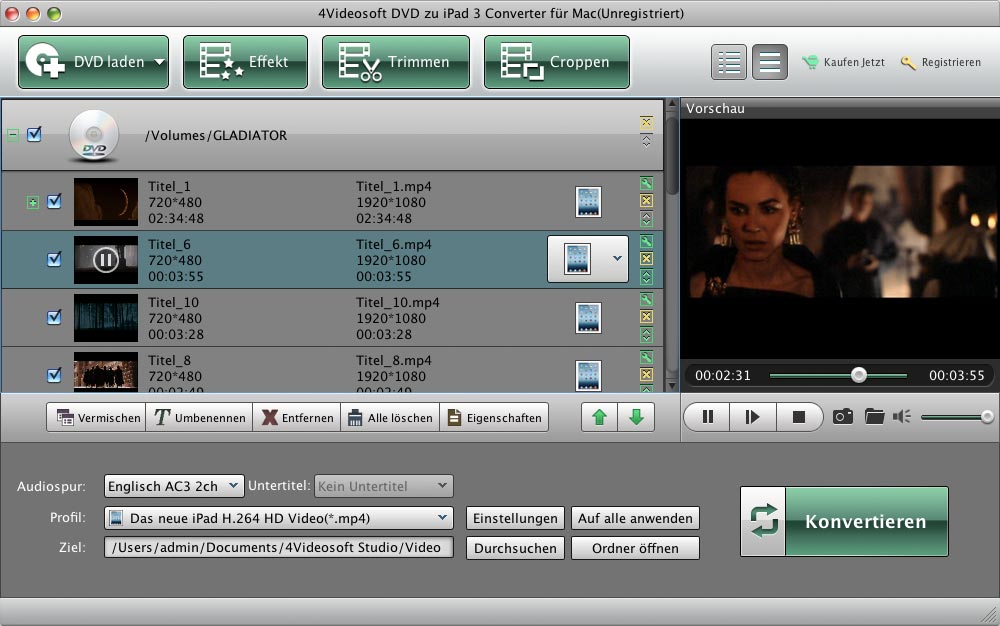Click Ordner öffnen button
1000x626 pixels.
click(635, 548)
